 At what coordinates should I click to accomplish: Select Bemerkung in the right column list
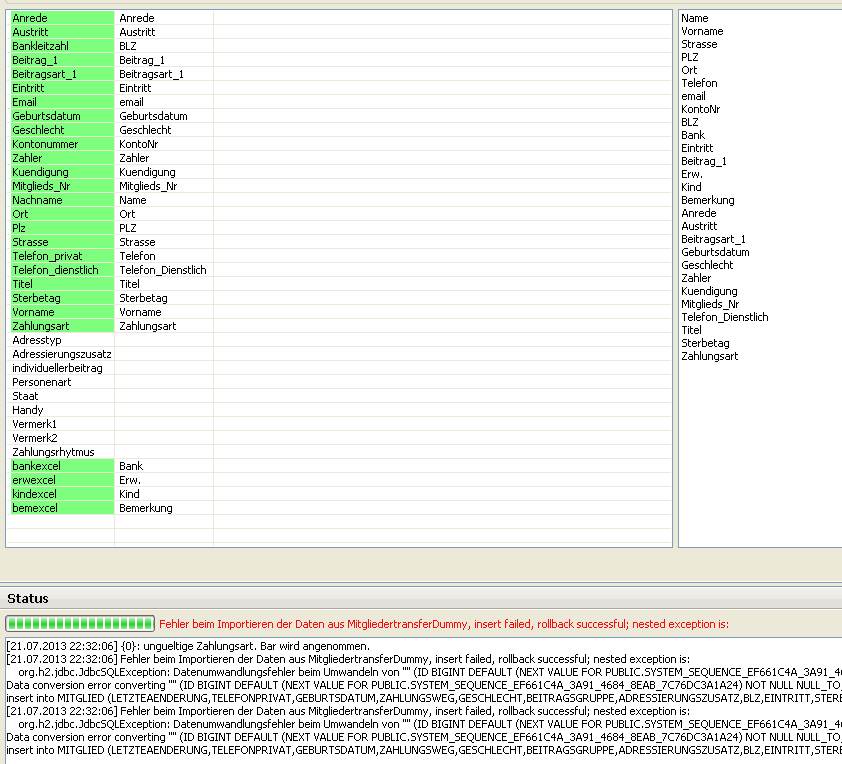(708, 200)
